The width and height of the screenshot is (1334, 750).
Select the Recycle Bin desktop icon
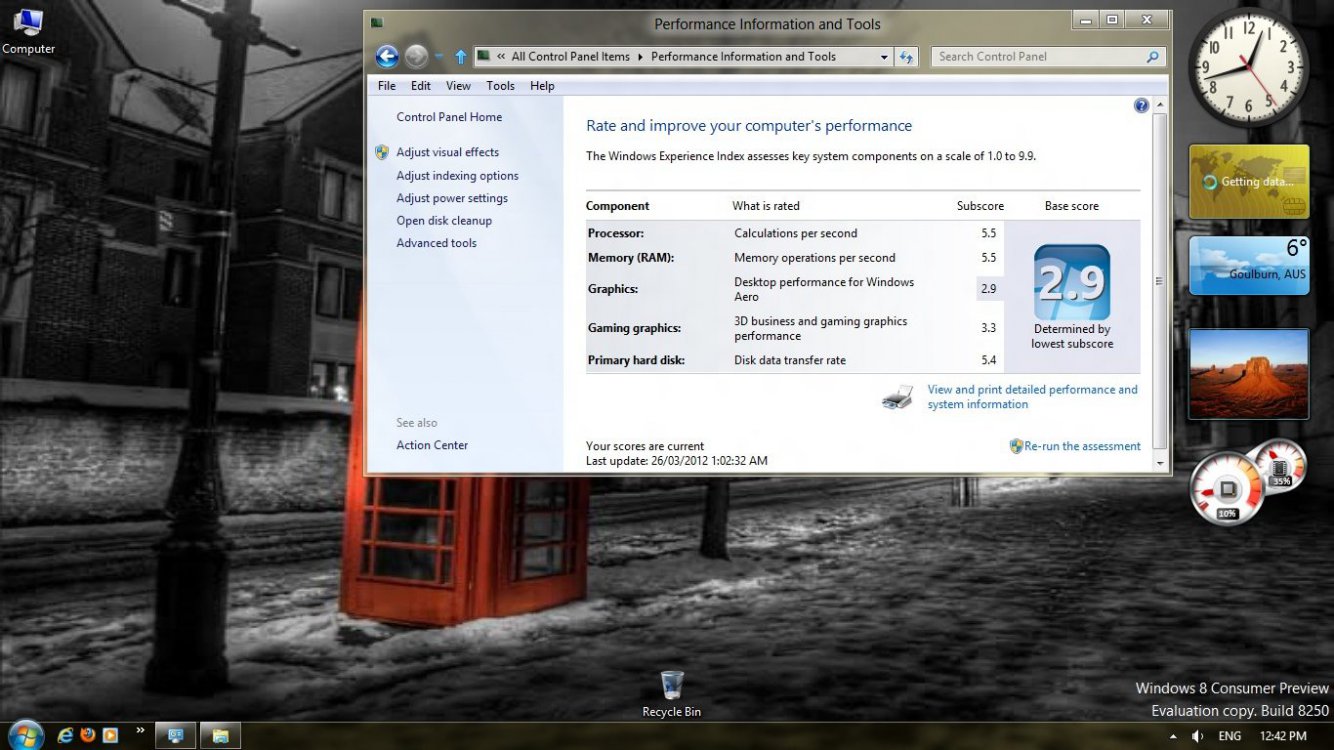point(672,694)
